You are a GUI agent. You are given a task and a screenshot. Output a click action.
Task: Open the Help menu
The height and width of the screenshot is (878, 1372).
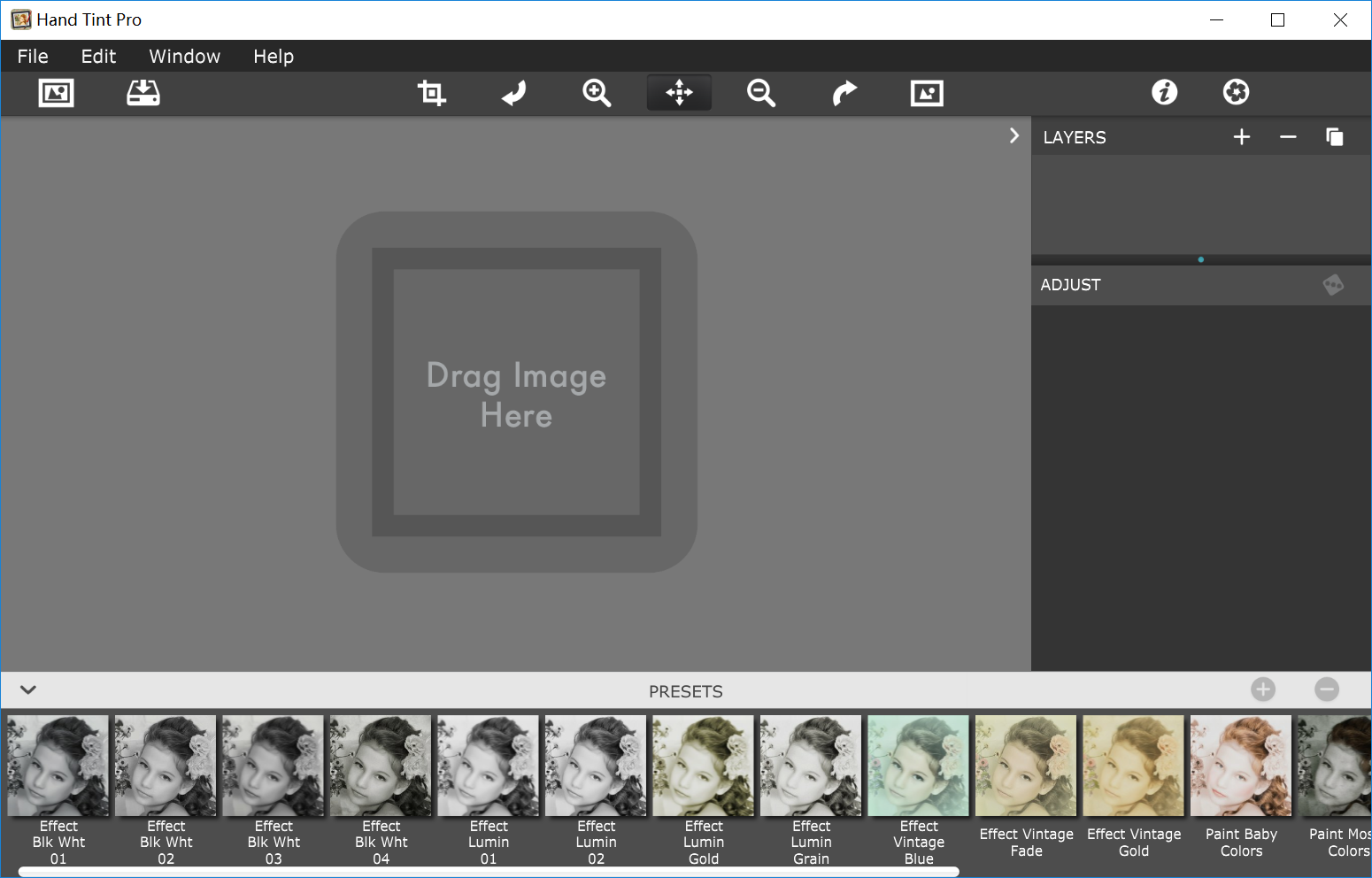click(274, 57)
